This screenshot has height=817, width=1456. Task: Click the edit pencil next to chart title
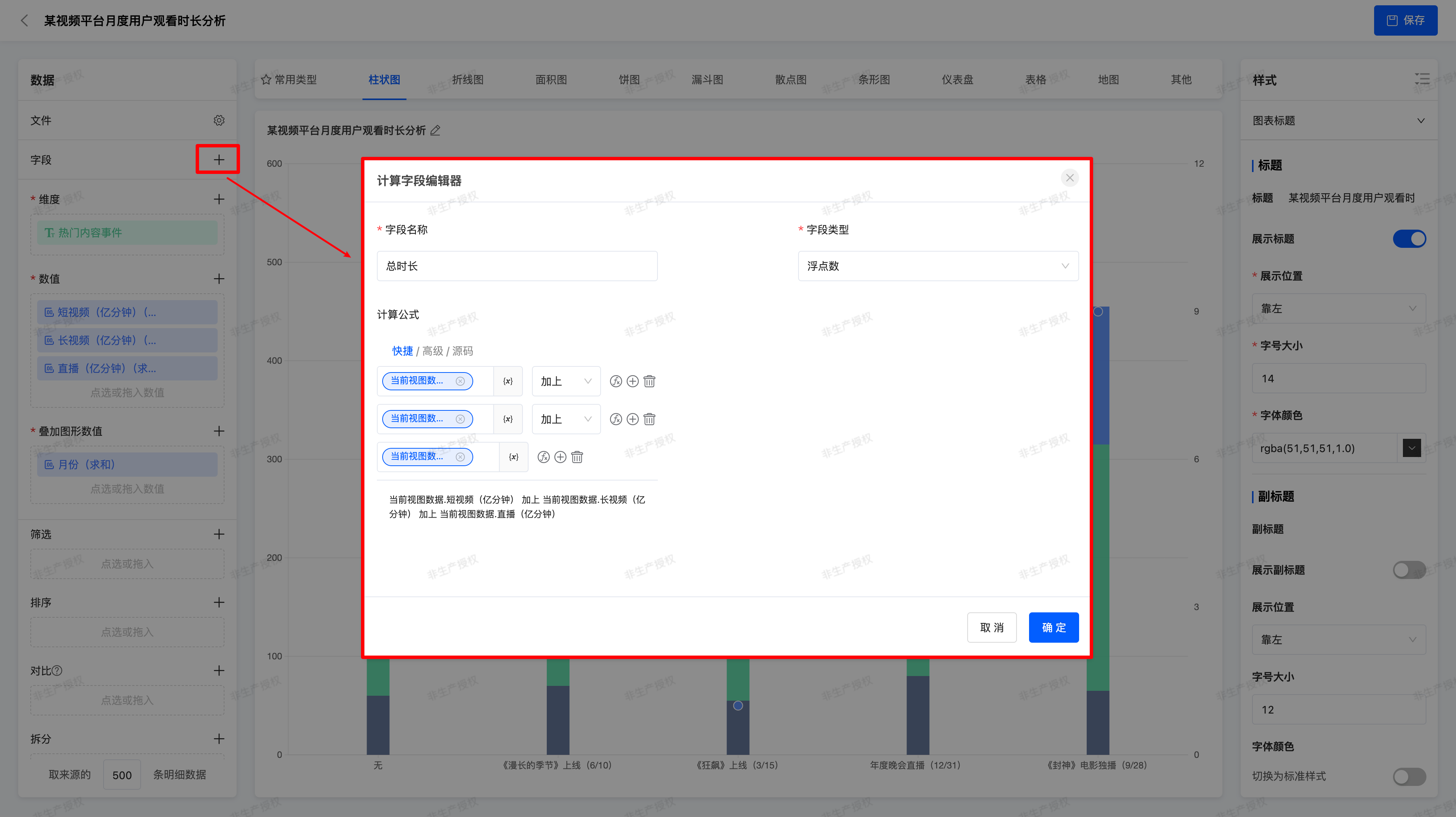tap(435, 130)
